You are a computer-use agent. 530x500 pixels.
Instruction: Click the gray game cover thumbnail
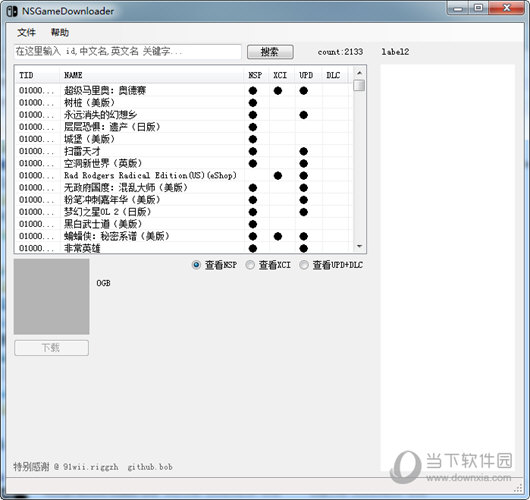(x=51, y=296)
